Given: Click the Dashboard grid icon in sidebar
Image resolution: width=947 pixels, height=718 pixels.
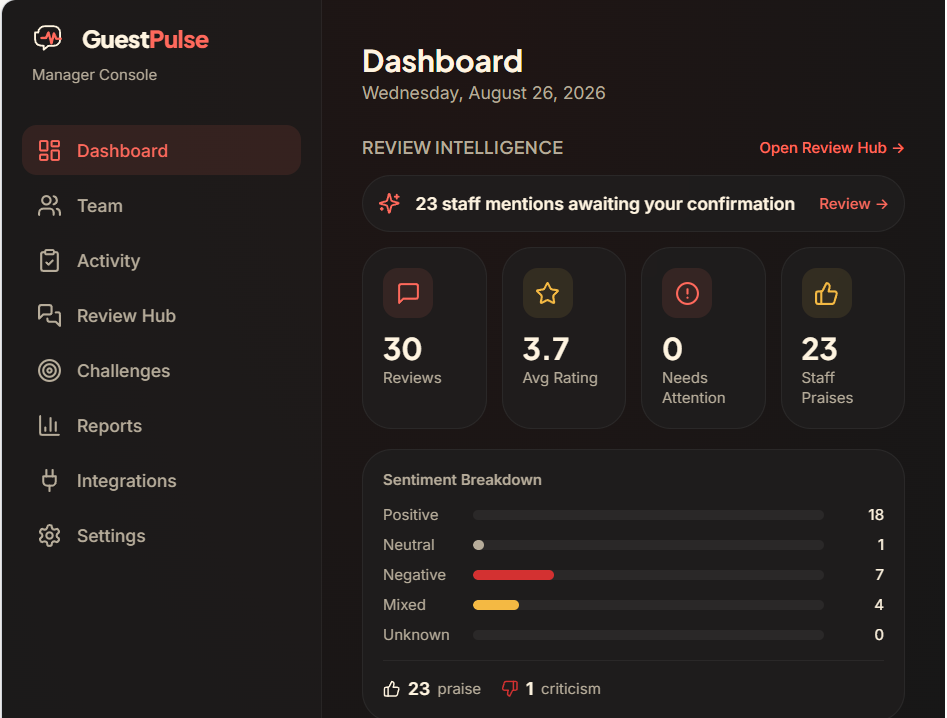Looking at the screenshot, I should pos(50,150).
